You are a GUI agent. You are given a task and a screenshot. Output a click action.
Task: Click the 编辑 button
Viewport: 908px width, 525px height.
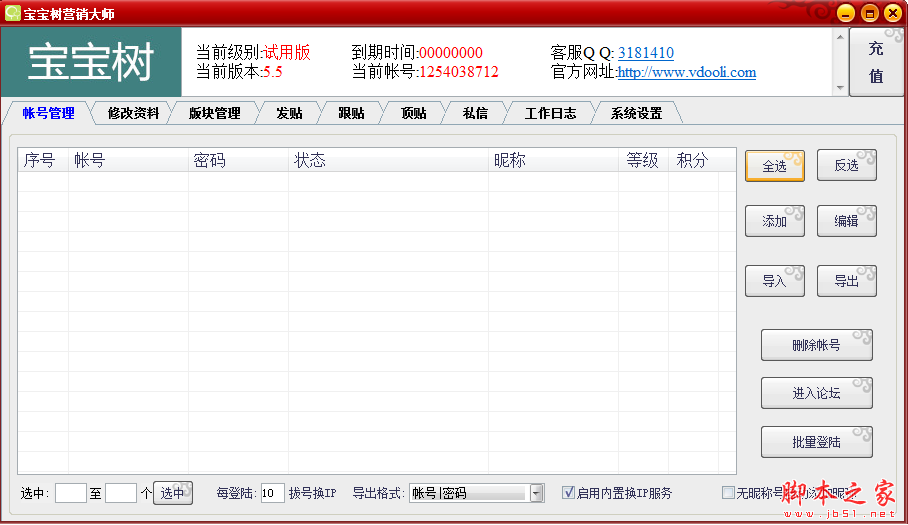click(x=847, y=221)
